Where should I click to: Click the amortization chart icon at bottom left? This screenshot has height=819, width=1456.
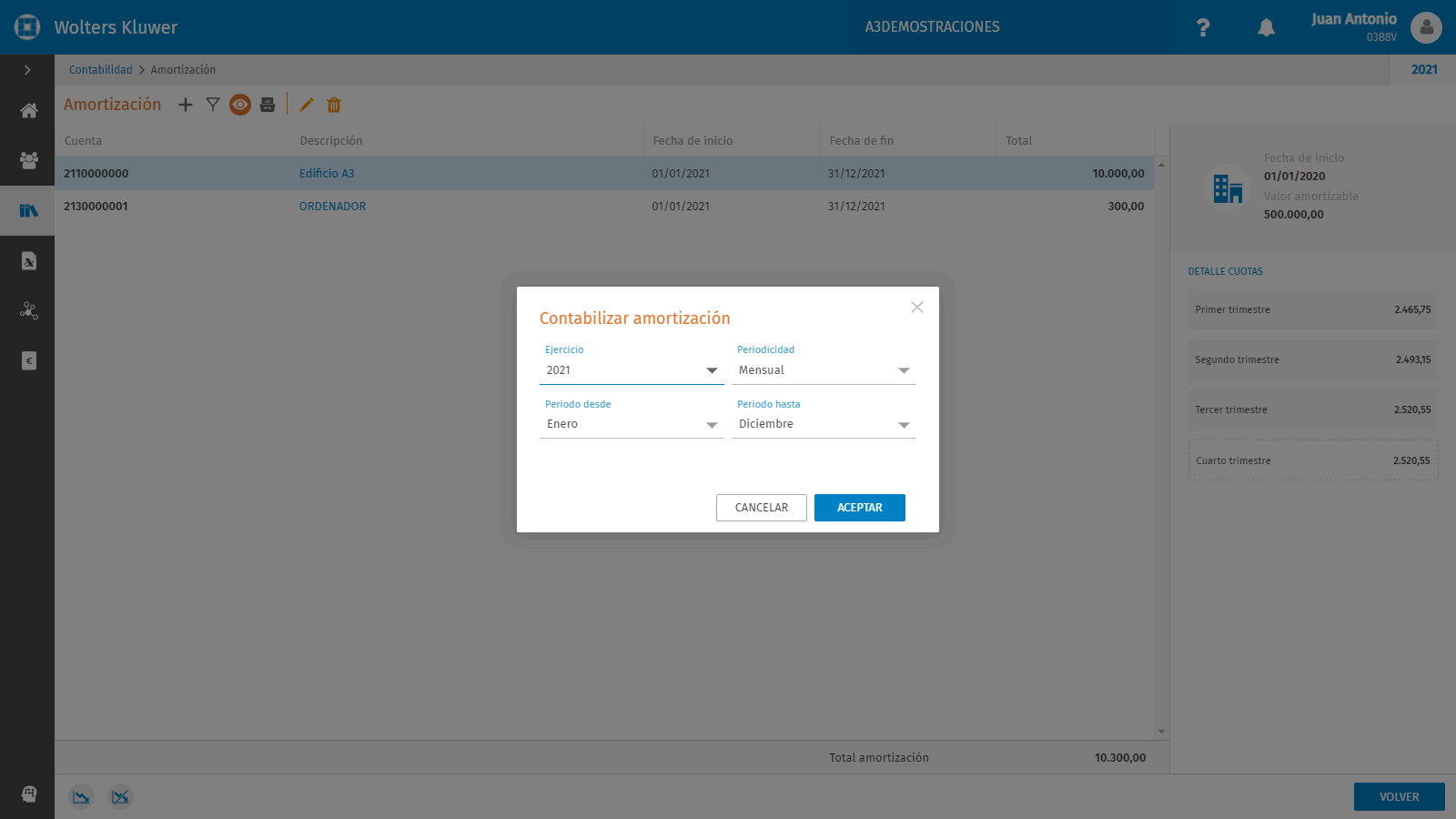tap(82, 797)
